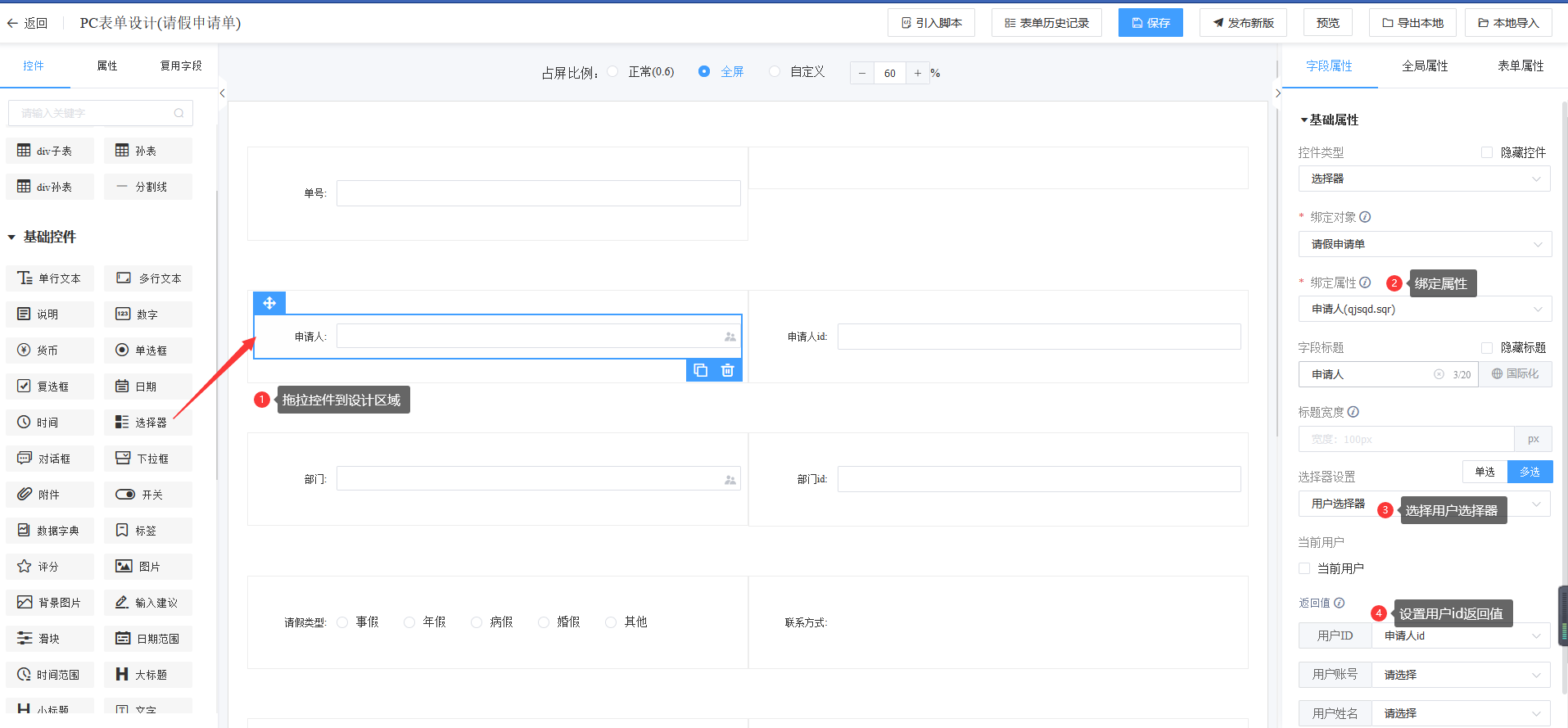1568x728 pixels.
Task: Increase the ratio percentage with plus button
Action: pos(918,73)
